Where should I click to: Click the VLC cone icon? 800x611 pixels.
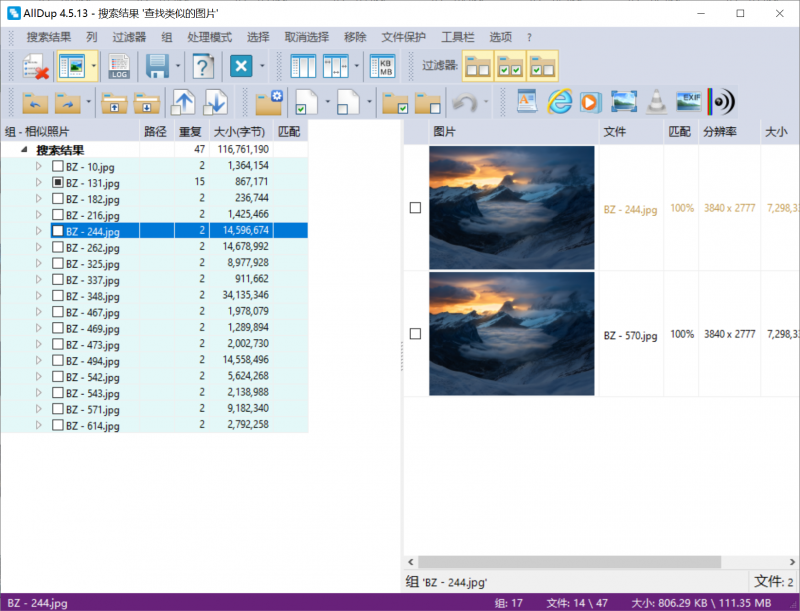(656, 101)
